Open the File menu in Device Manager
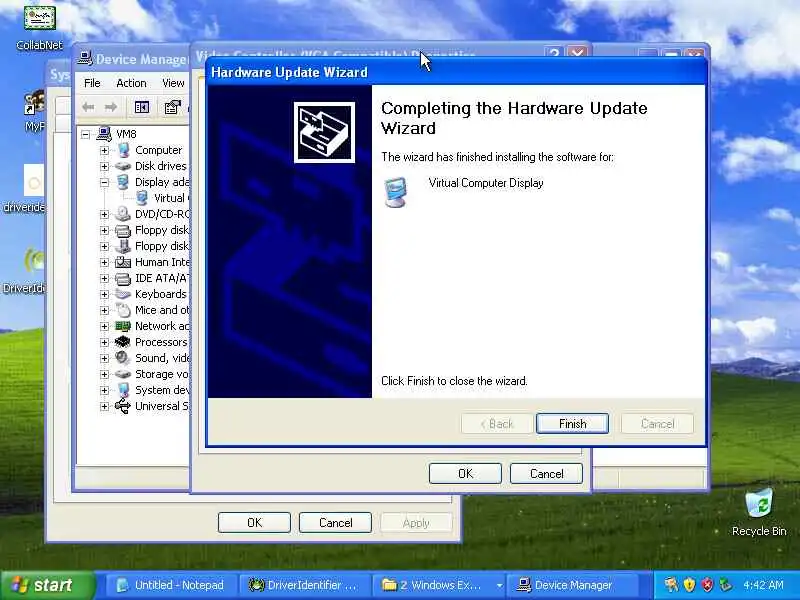The height and width of the screenshot is (600, 800). click(x=92, y=83)
